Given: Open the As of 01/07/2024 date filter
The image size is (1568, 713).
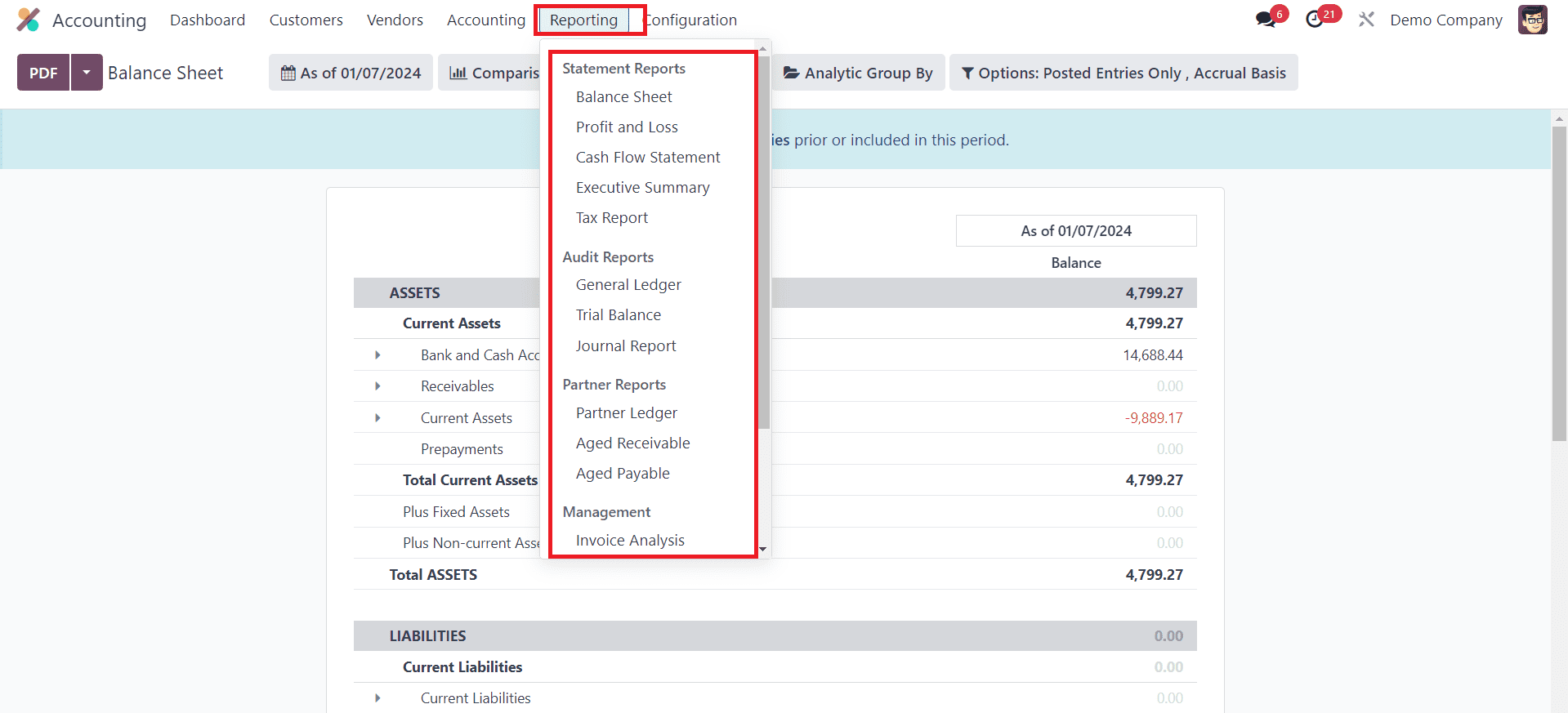Looking at the screenshot, I should [x=351, y=73].
